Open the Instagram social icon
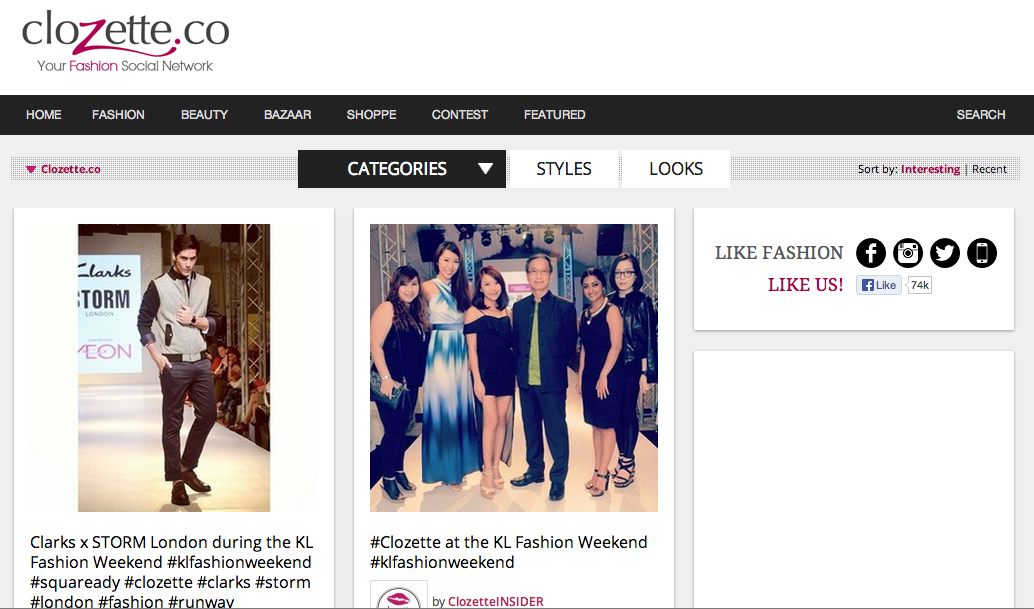The width and height of the screenshot is (1034, 609). click(908, 253)
